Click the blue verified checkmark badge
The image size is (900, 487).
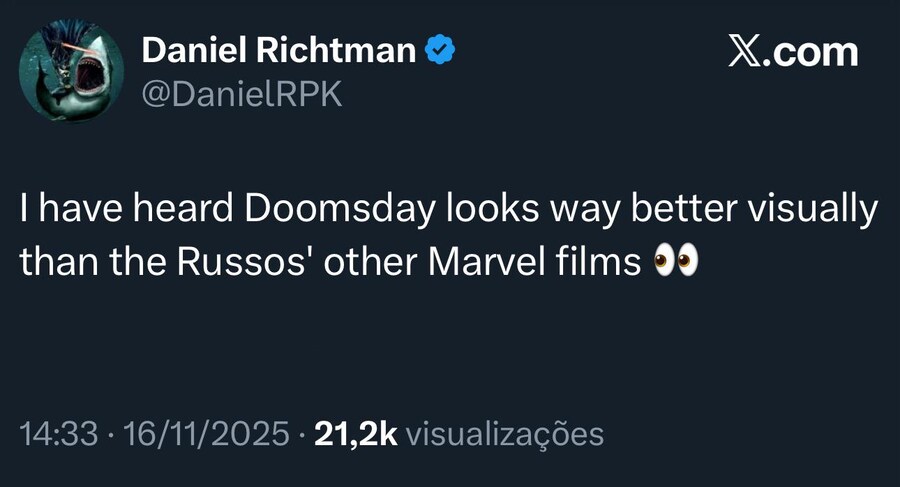coord(439,49)
